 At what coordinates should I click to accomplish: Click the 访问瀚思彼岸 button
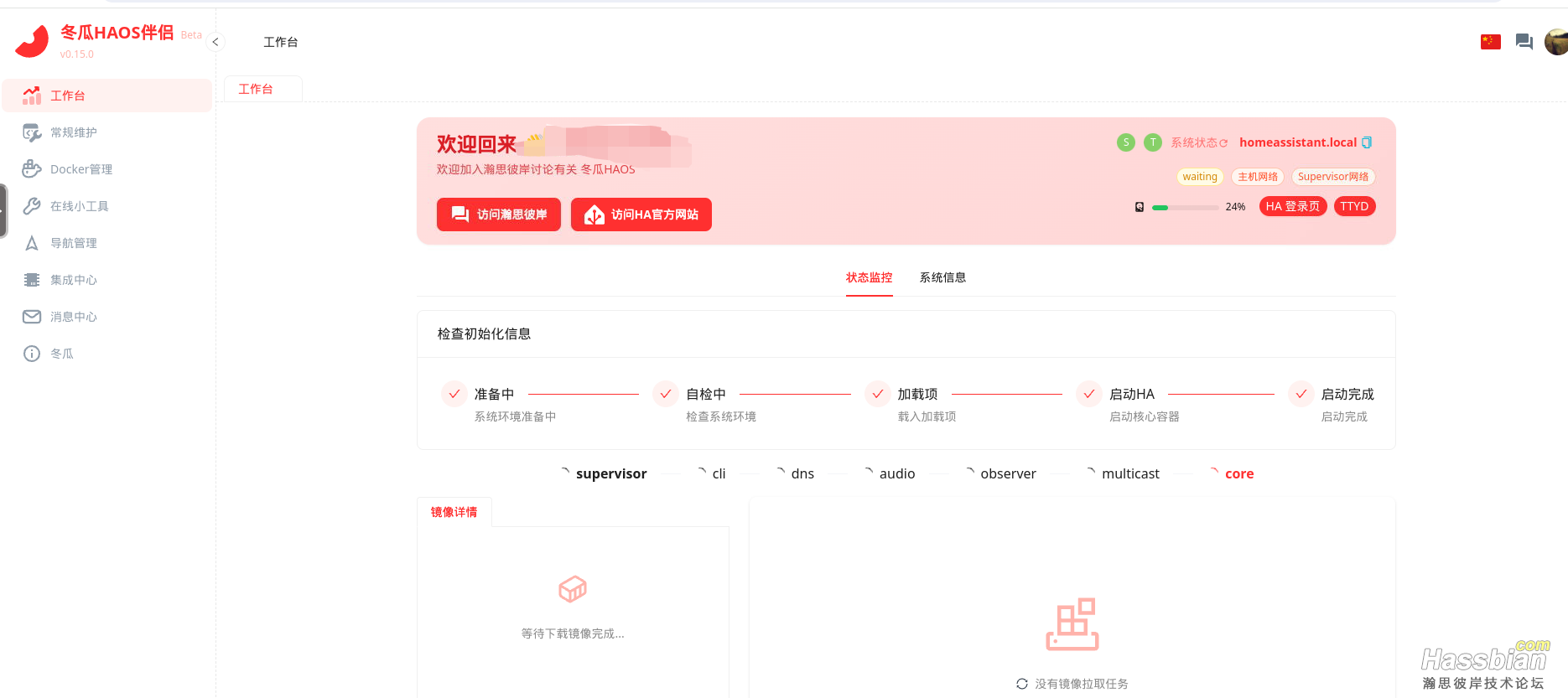(499, 215)
